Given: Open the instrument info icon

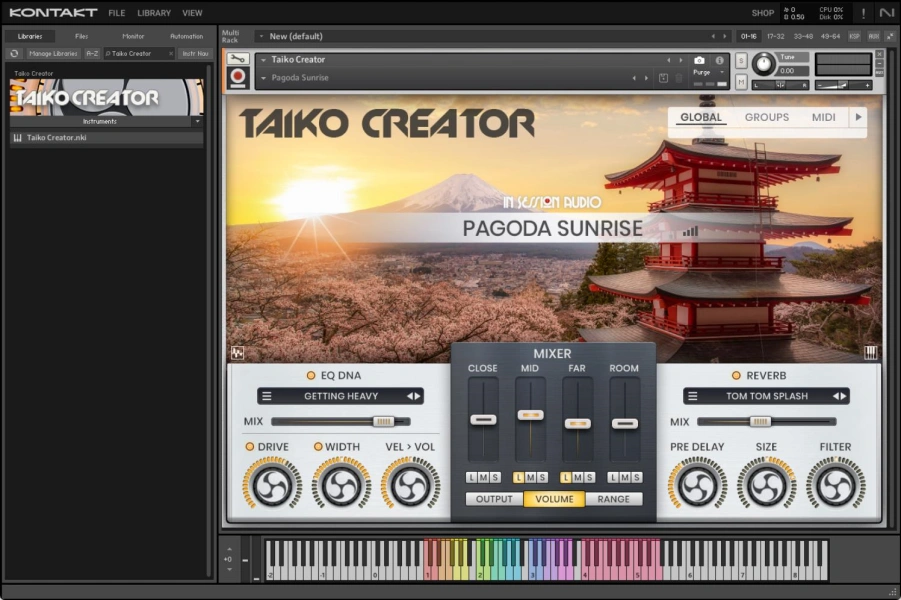Looking at the screenshot, I should pyautogui.click(x=719, y=60).
